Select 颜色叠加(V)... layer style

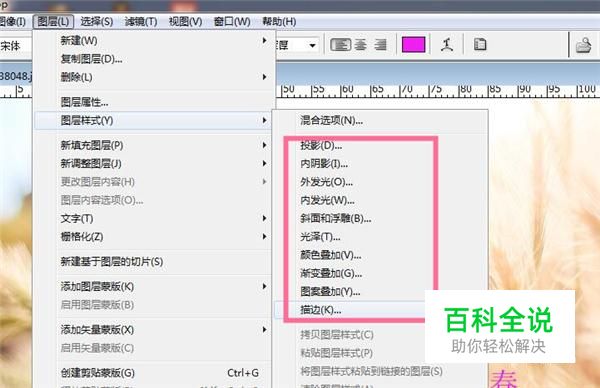pyautogui.click(x=380, y=255)
